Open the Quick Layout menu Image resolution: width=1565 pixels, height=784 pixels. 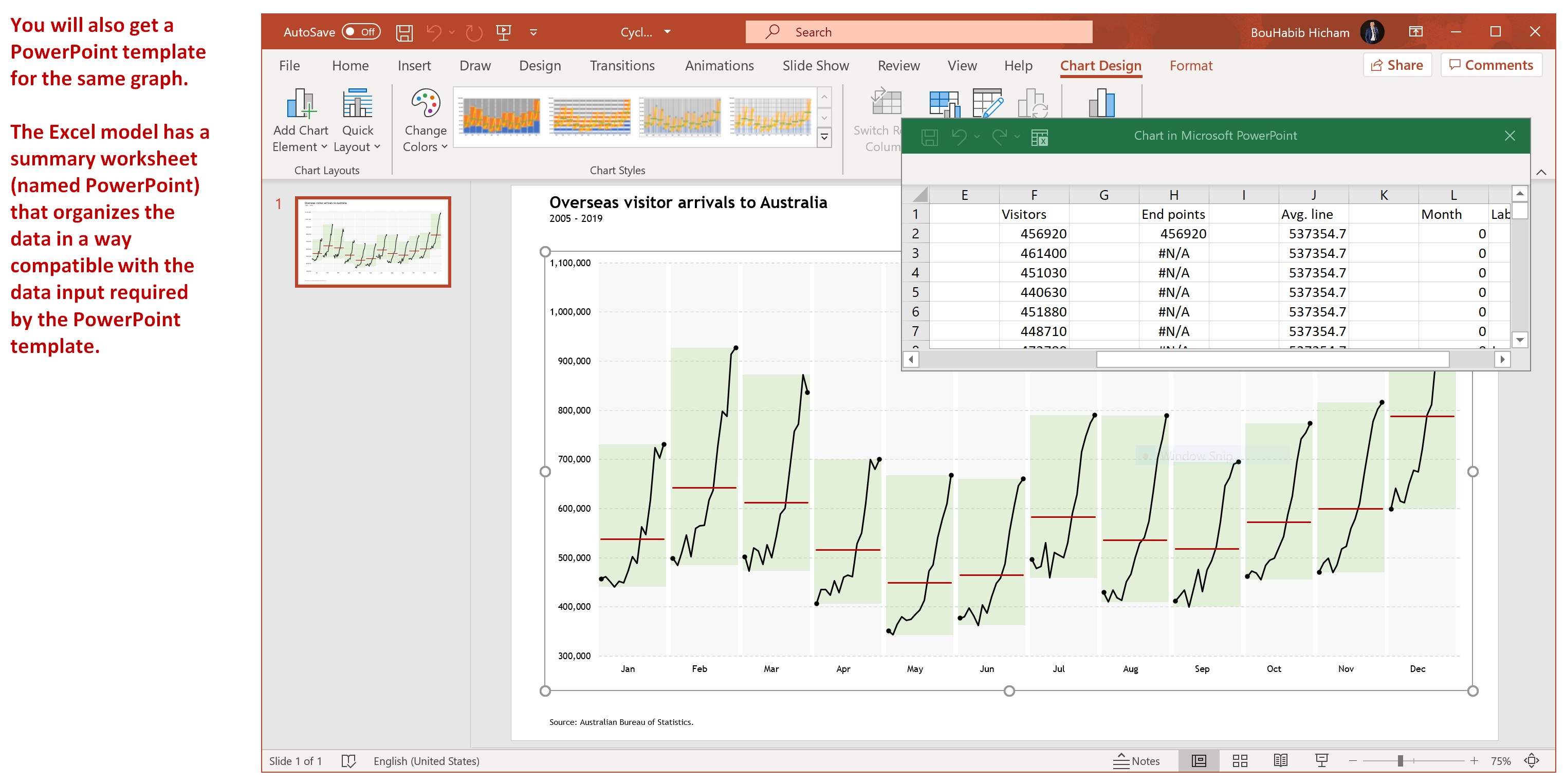pos(357,120)
